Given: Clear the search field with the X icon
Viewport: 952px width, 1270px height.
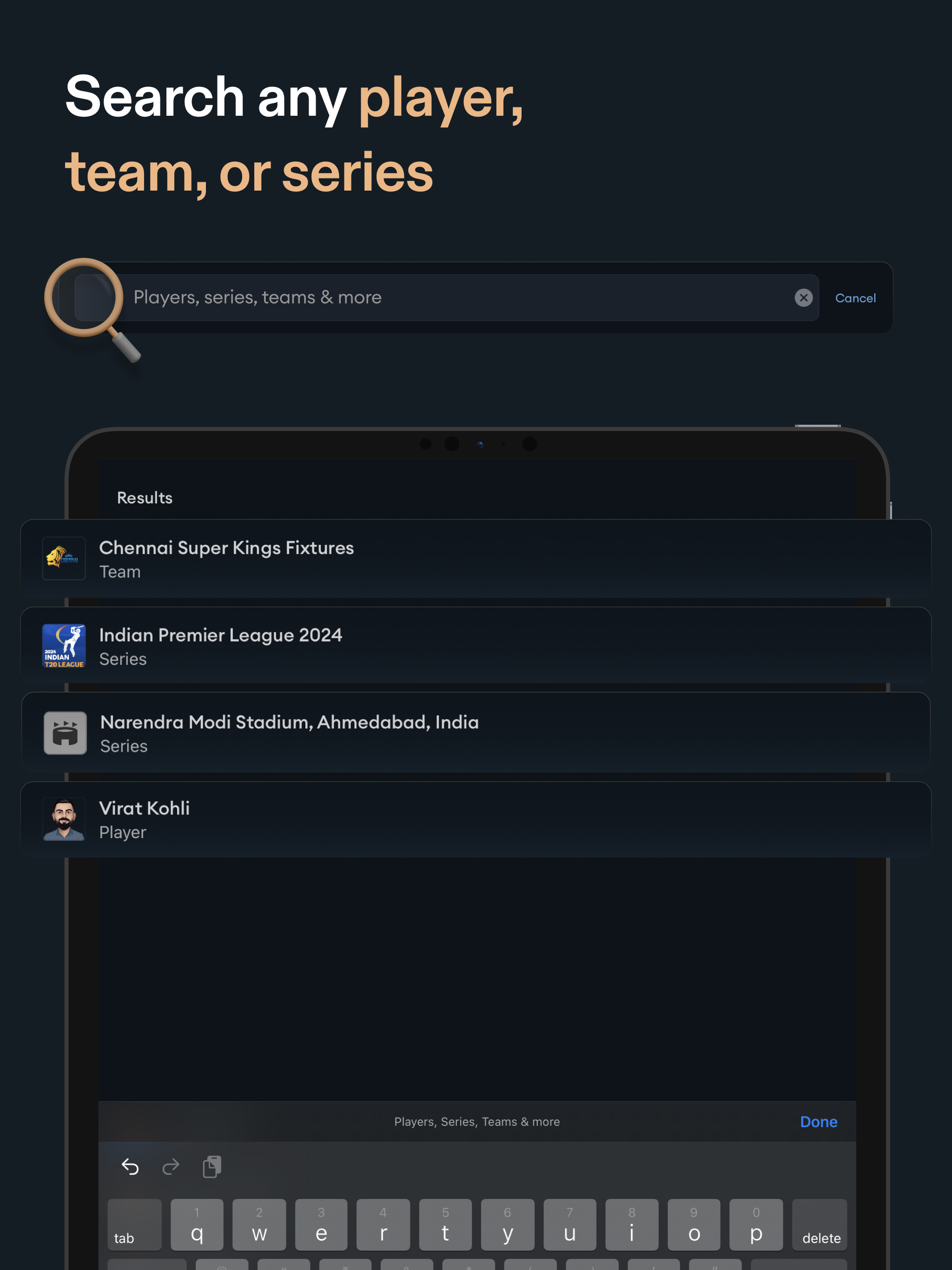Looking at the screenshot, I should (803, 298).
